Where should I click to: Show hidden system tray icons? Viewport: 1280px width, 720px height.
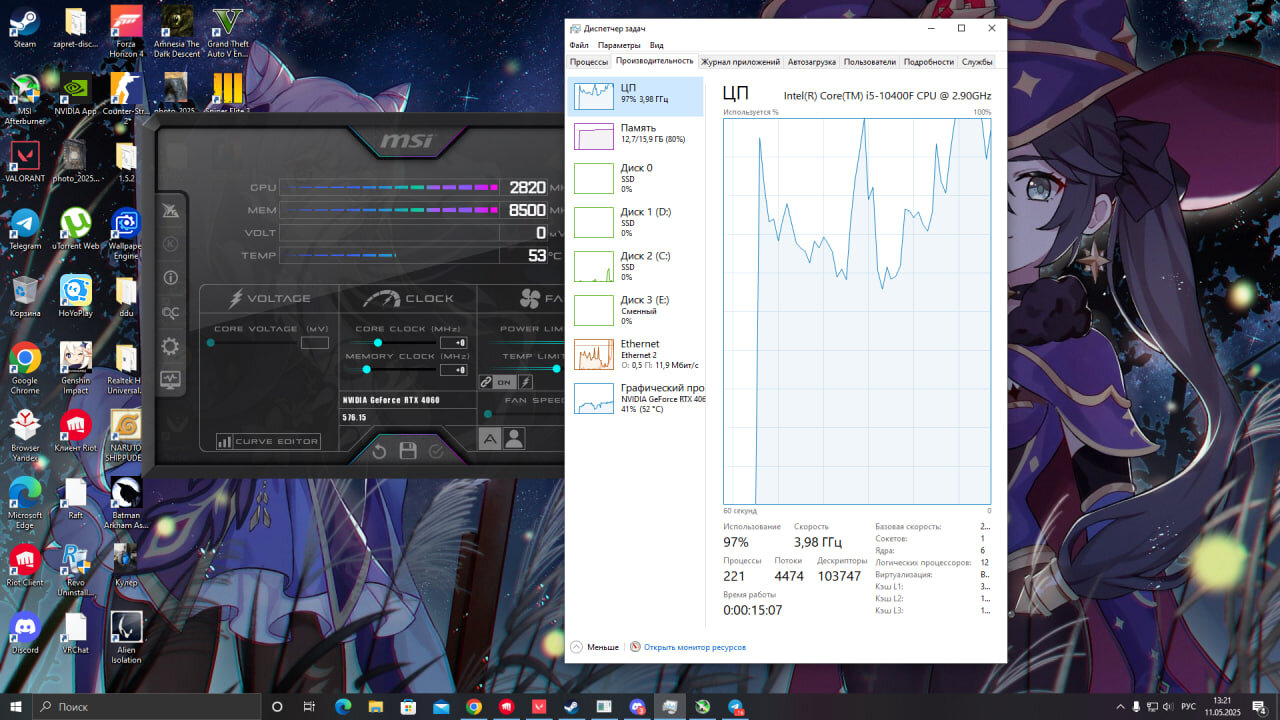1120,706
